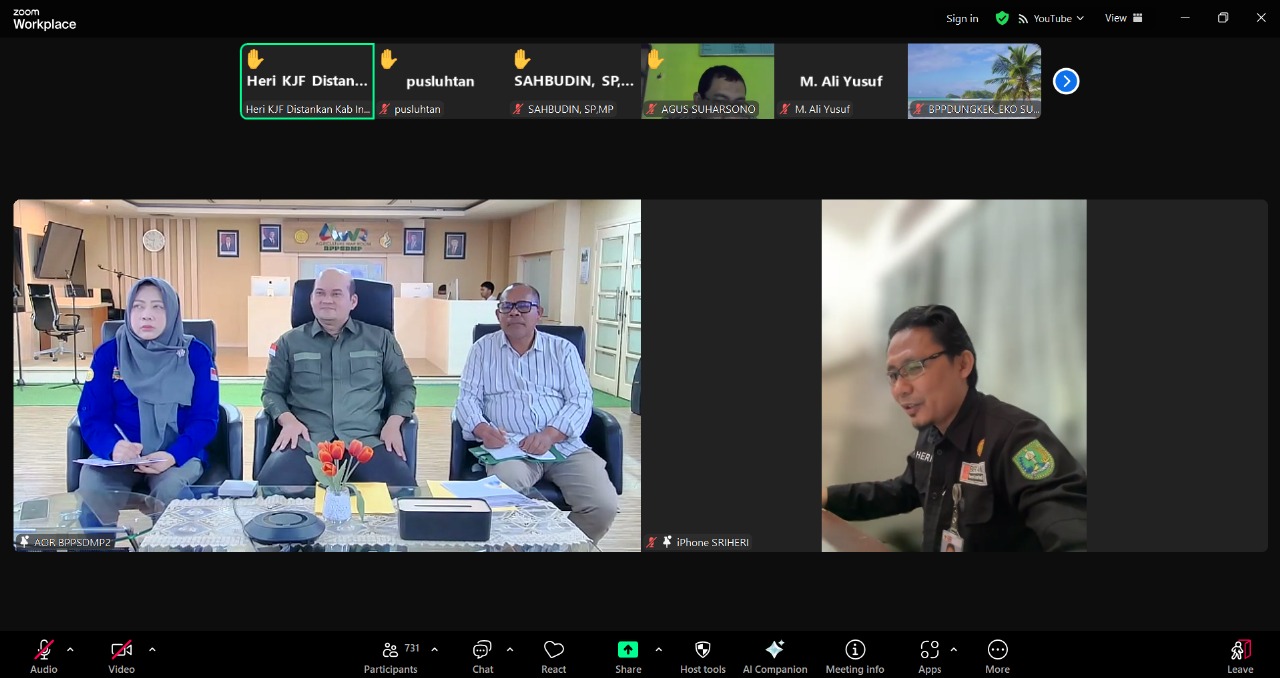Screen dimensions: 1280x678
Task: Expand the YouTube live stream dropdown
Action: coord(1080,18)
